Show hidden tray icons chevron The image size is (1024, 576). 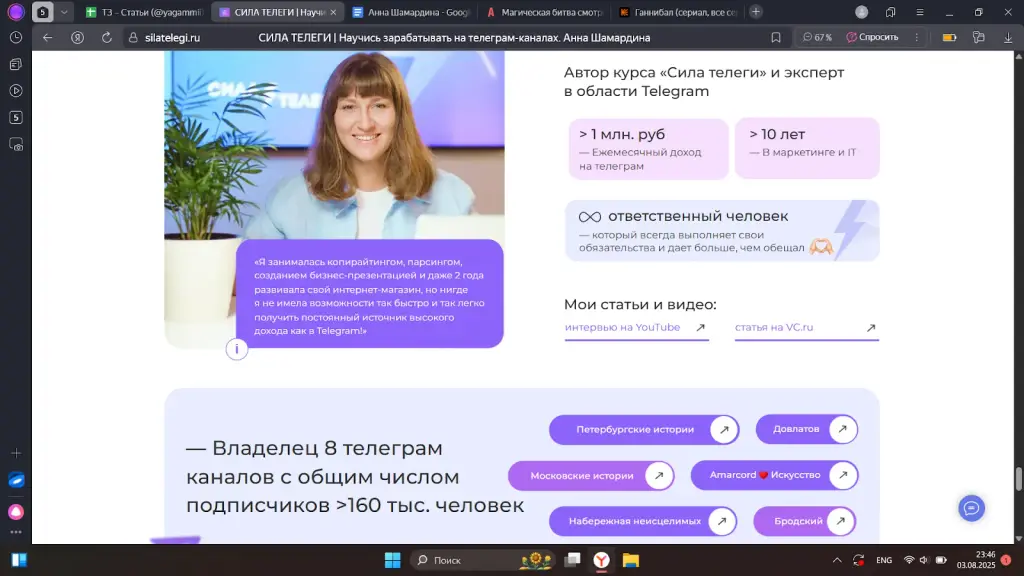837,560
